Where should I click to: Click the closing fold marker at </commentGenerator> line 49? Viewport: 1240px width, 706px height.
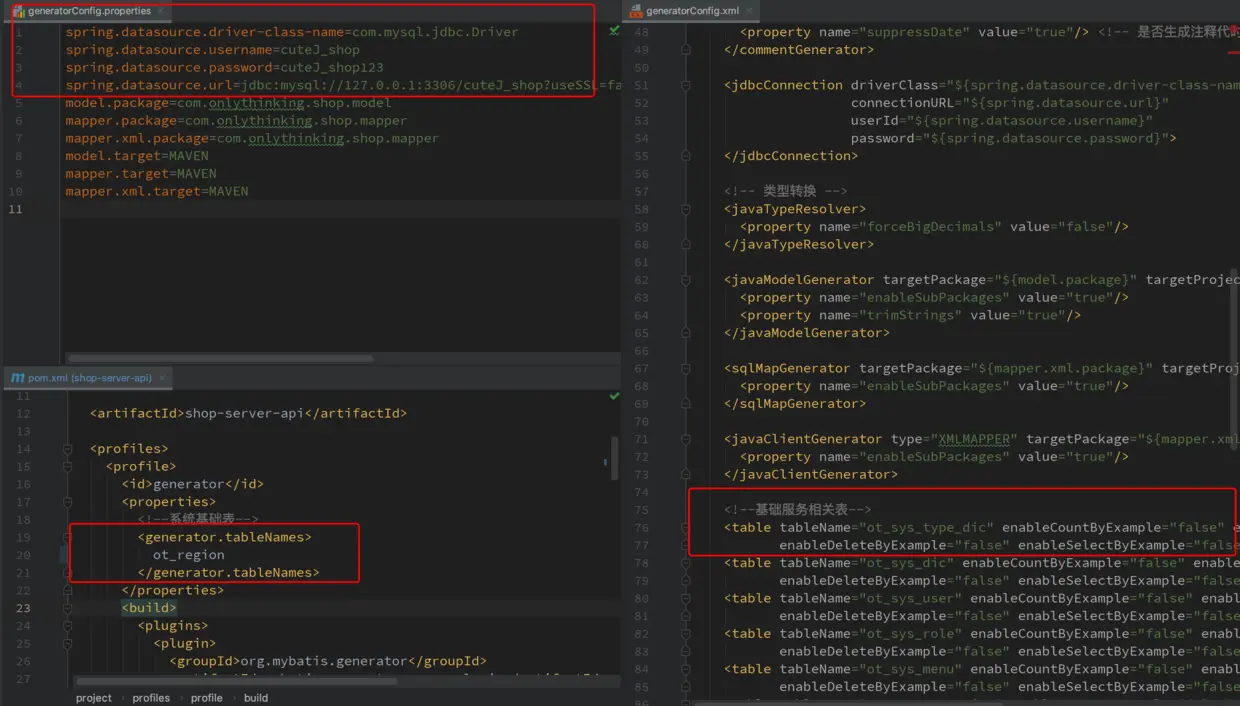pyautogui.click(x=687, y=49)
